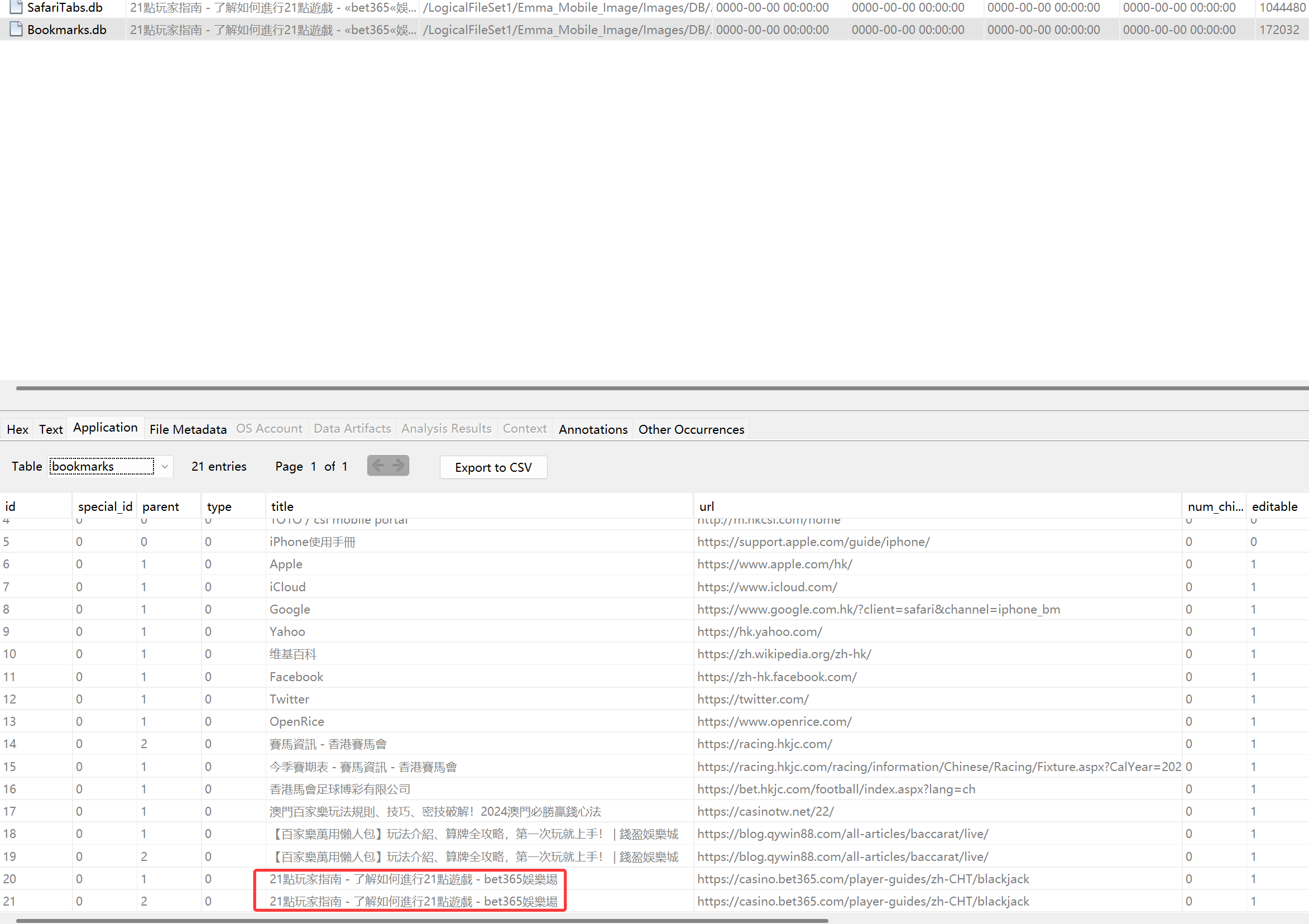Click the Twitter bookmark title
Image resolution: width=1309 pixels, height=924 pixels.
(289, 699)
